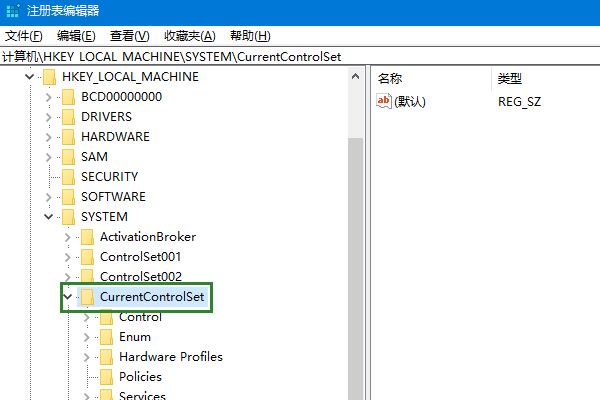600x400 pixels.
Task: Click the ControlSet001 folder icon
Action: (x=88, y=257)
